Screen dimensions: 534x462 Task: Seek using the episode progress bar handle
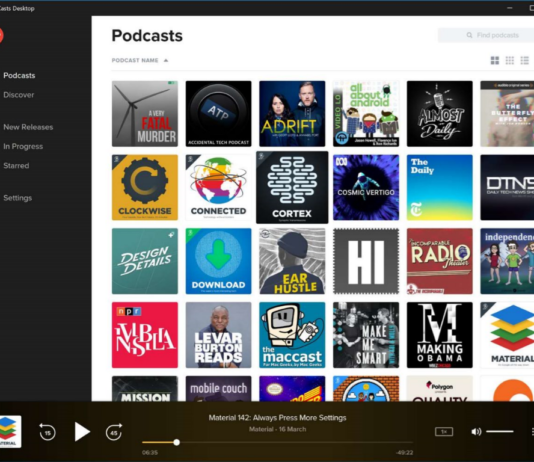176,442
